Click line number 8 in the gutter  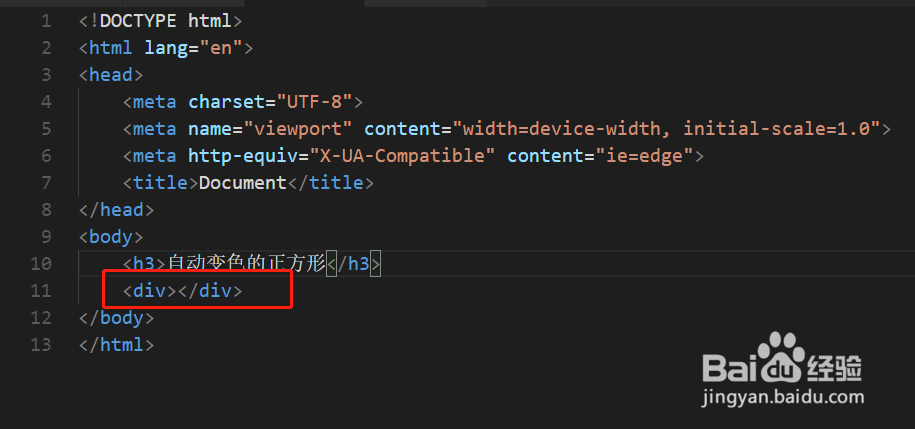pos(46,210)
